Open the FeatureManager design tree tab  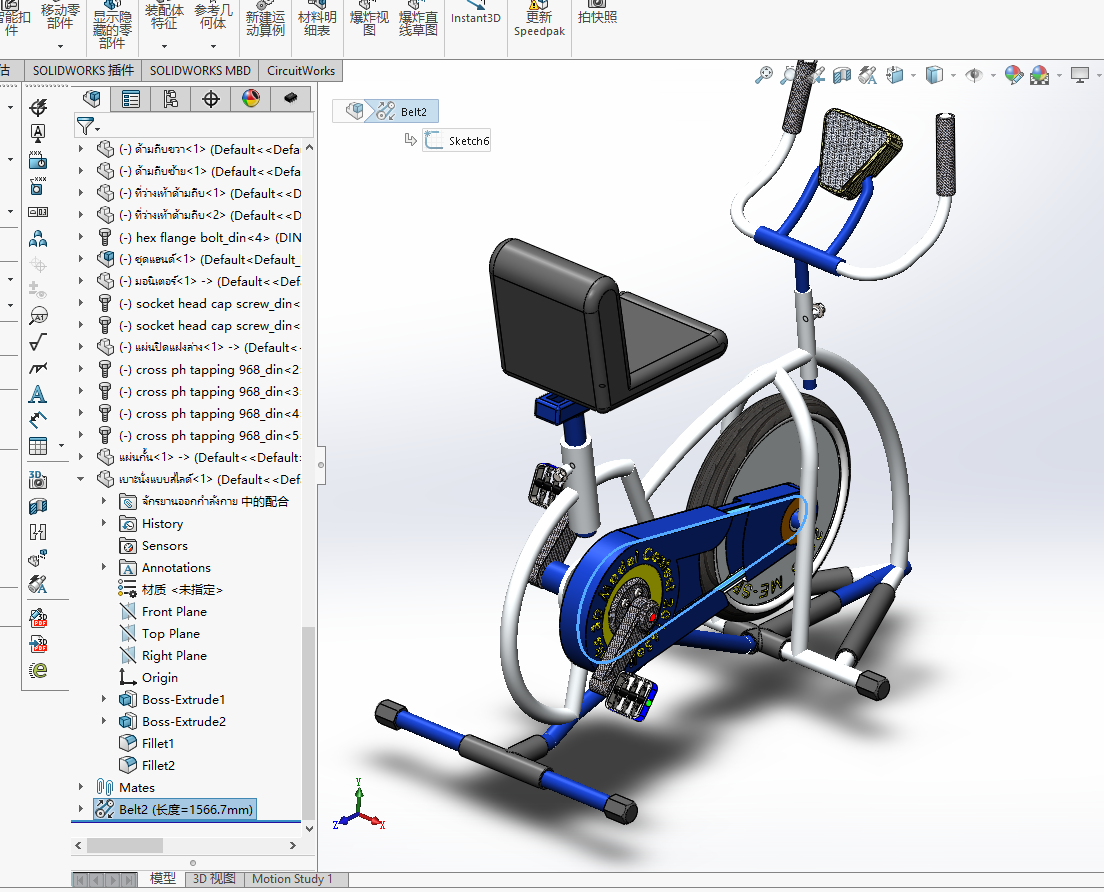(x=92, y=98)
